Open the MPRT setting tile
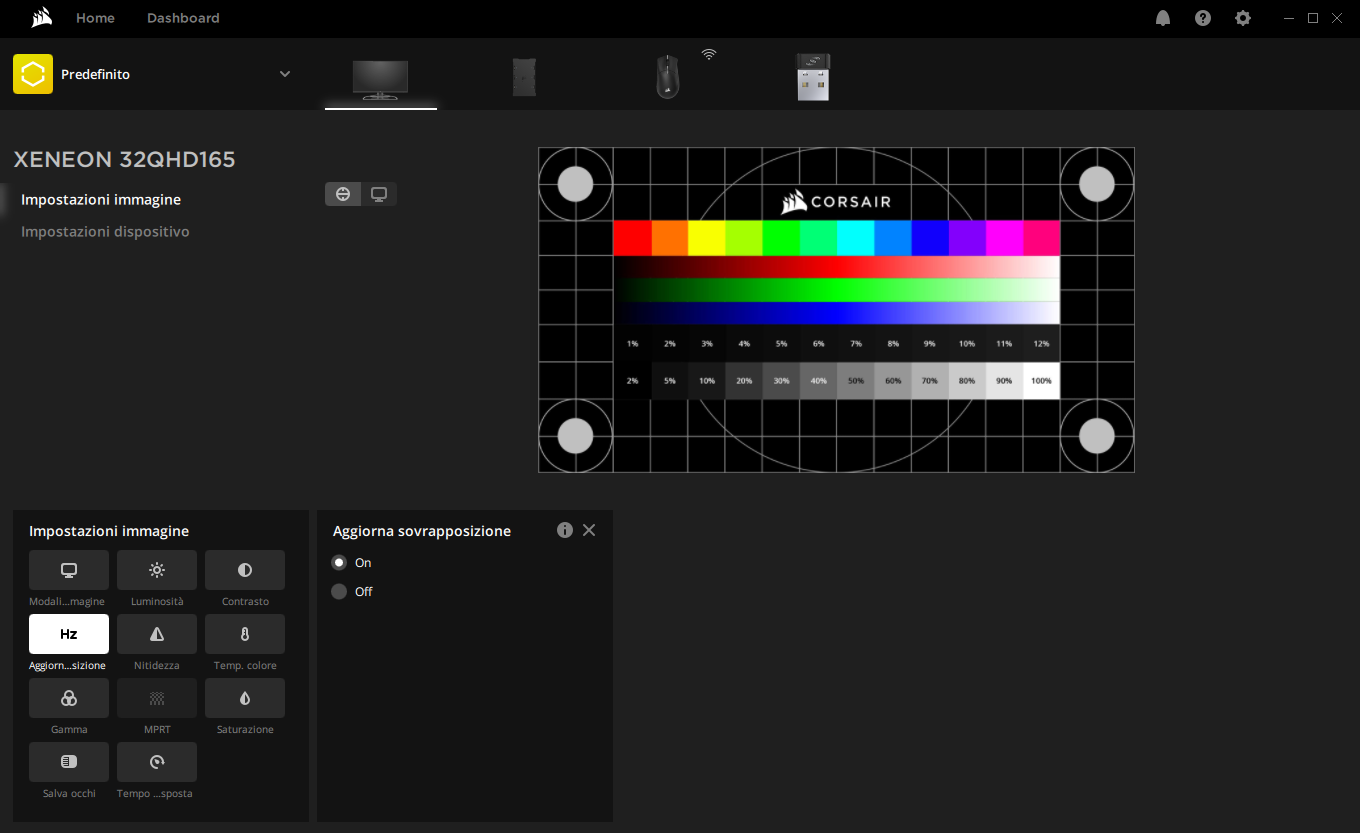 [157, 698]
